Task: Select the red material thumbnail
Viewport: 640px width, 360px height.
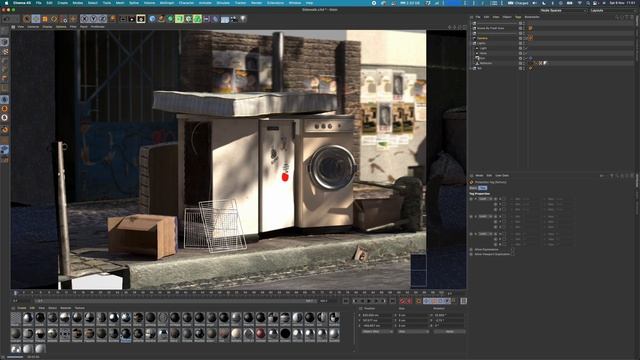Action: (261, 334)
